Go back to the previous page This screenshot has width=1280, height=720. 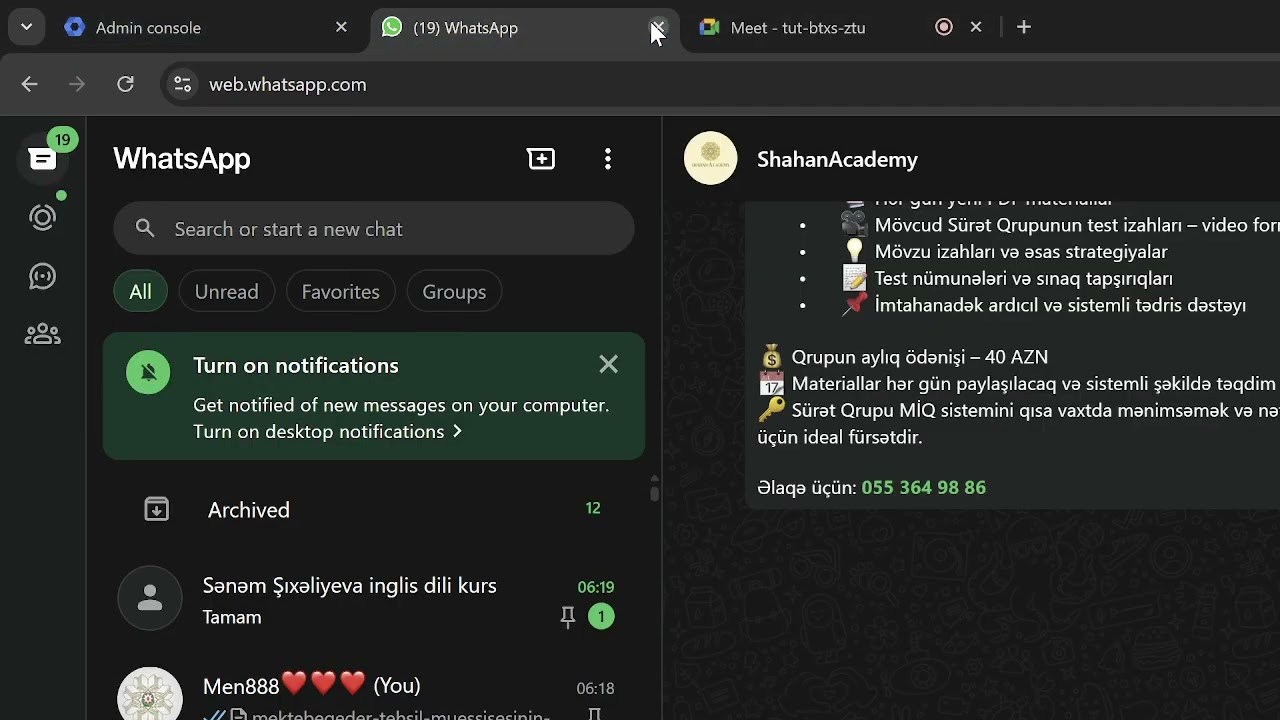pyautogui.click(x=29, y=84)
